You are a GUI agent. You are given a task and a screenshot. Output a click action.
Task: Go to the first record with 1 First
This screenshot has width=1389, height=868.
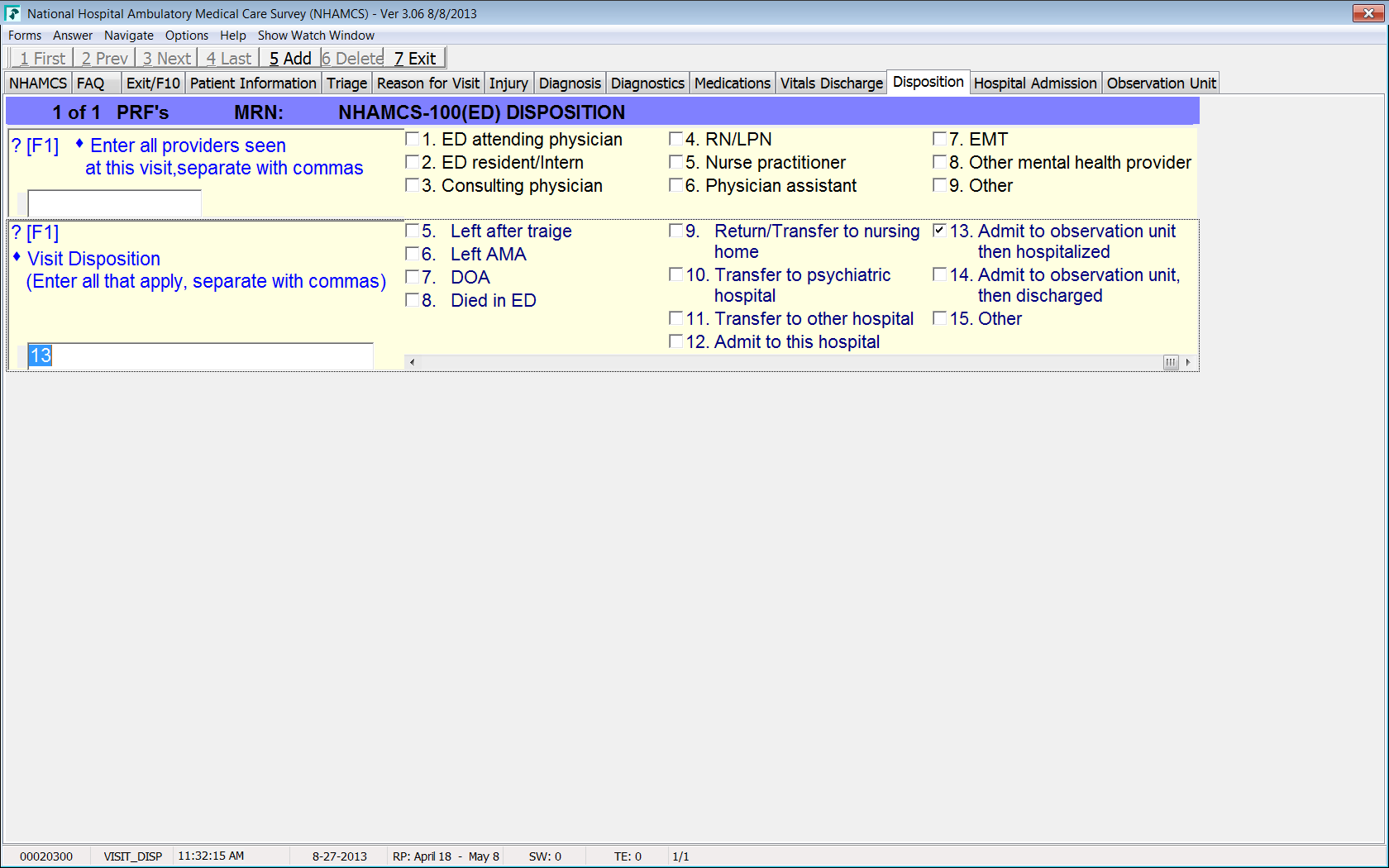coord(42,58)
